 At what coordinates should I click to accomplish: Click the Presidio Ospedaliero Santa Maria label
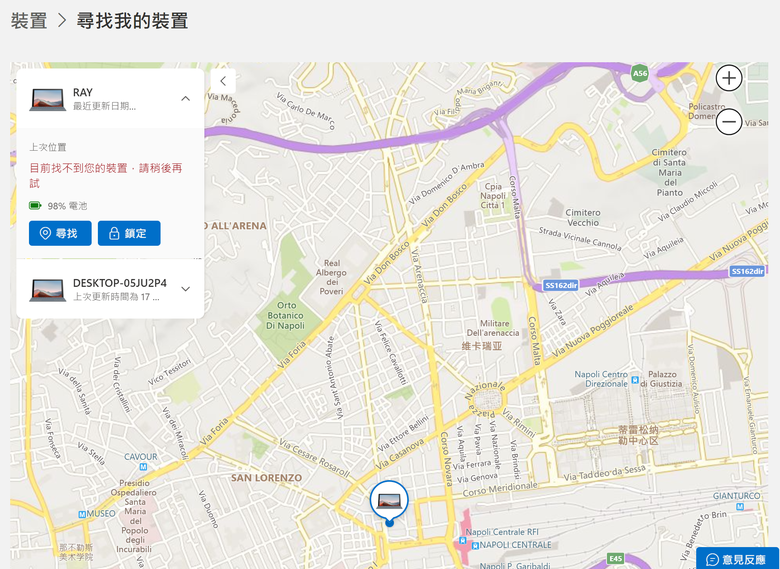134,516
